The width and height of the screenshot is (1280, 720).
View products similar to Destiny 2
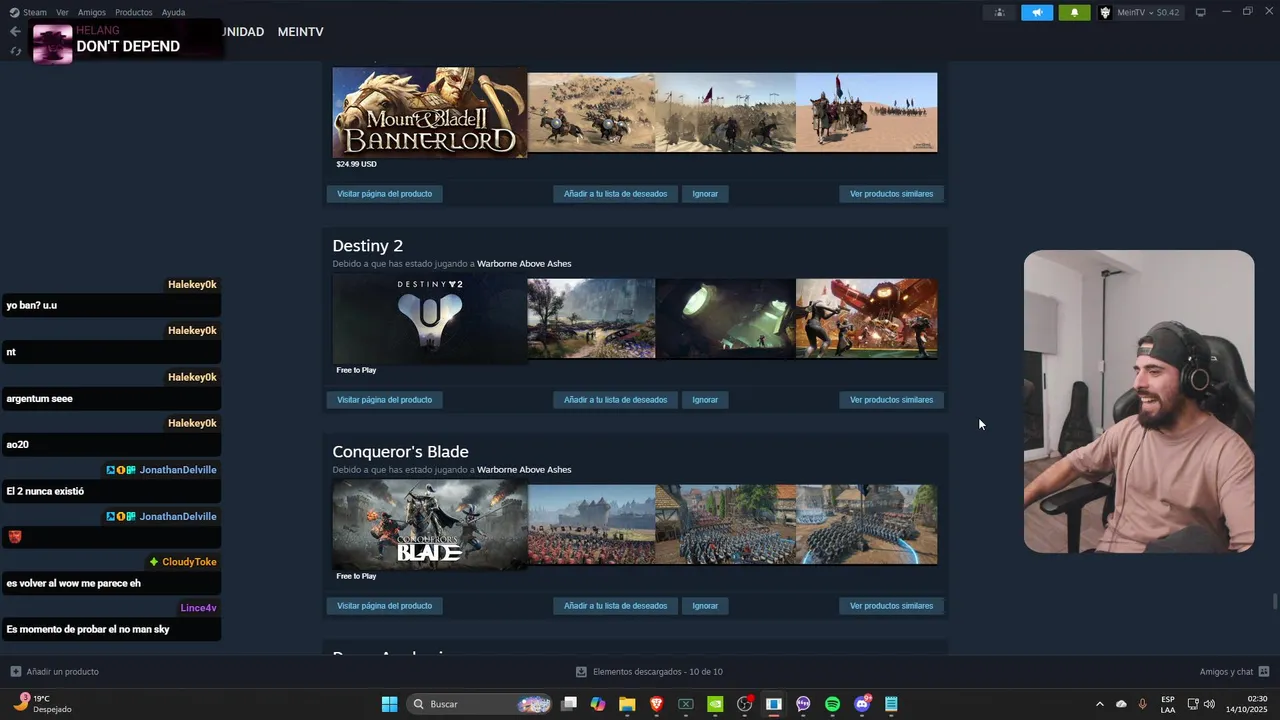[x=891, y=400]
